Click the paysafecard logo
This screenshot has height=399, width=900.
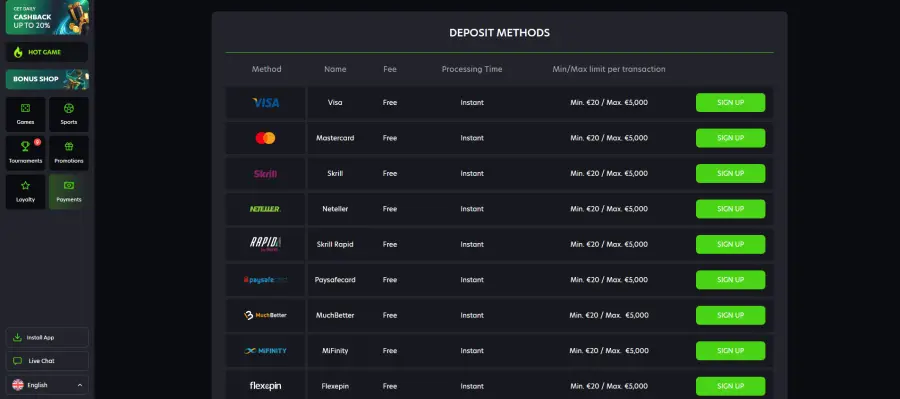tap(265, 280)
